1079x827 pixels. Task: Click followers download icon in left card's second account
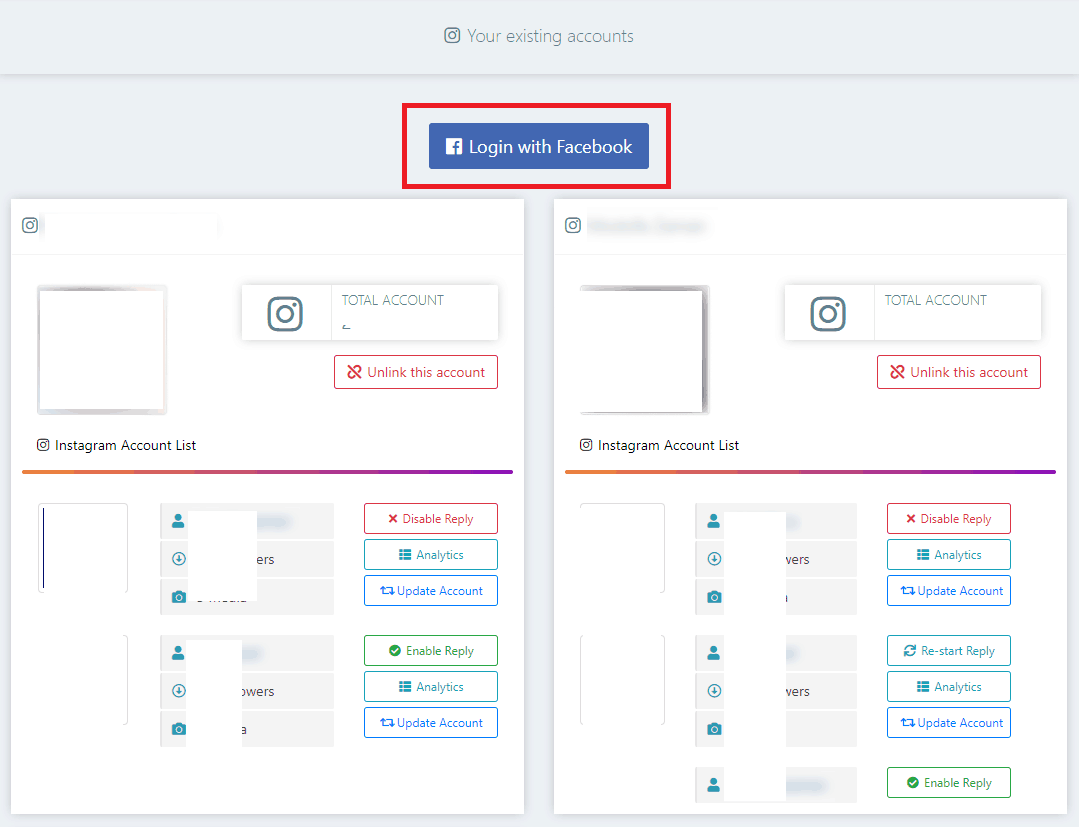179,691
